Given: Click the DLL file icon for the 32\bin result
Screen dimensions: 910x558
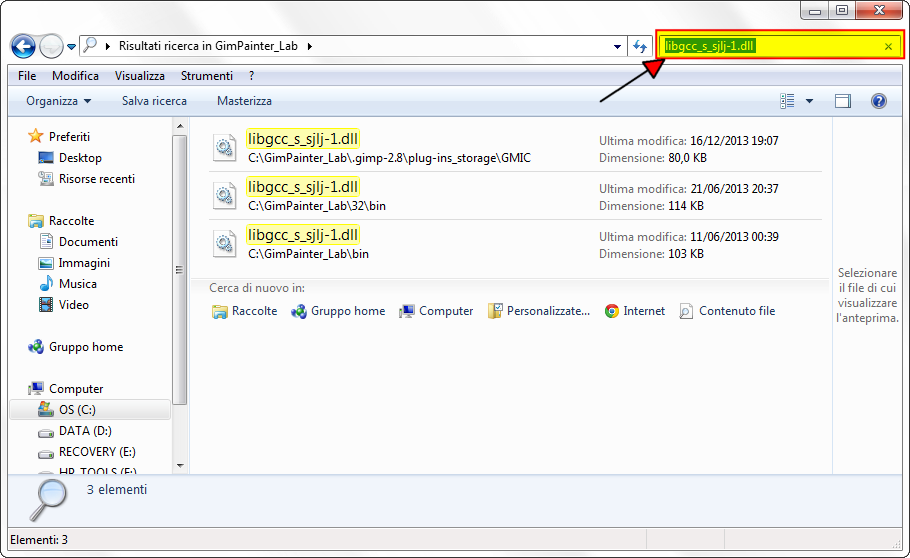Looking at the screenshot, I should (x=225, y=196).
